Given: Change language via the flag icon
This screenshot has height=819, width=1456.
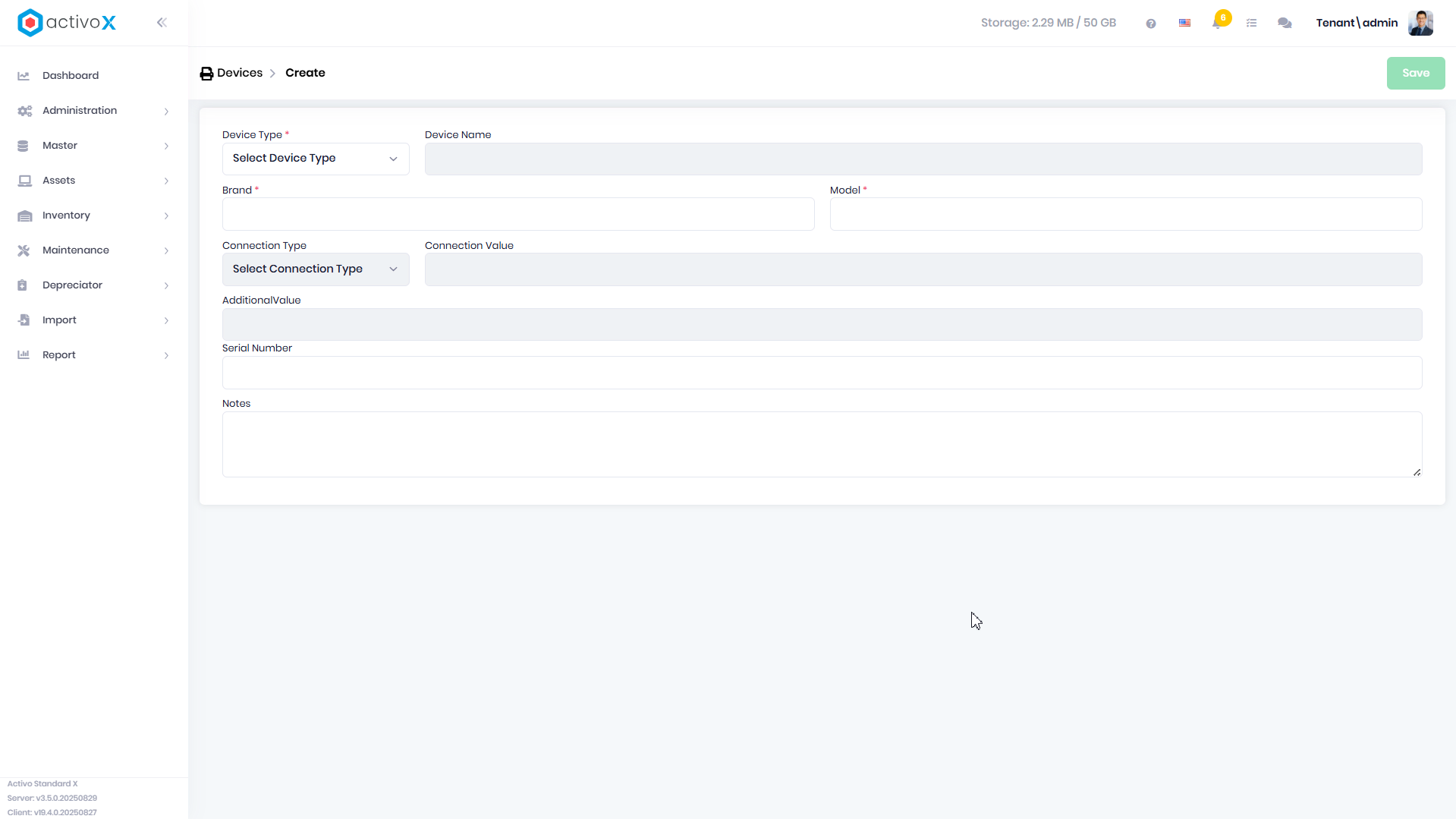Looking at the screenshot, I should pos(1184,24).
